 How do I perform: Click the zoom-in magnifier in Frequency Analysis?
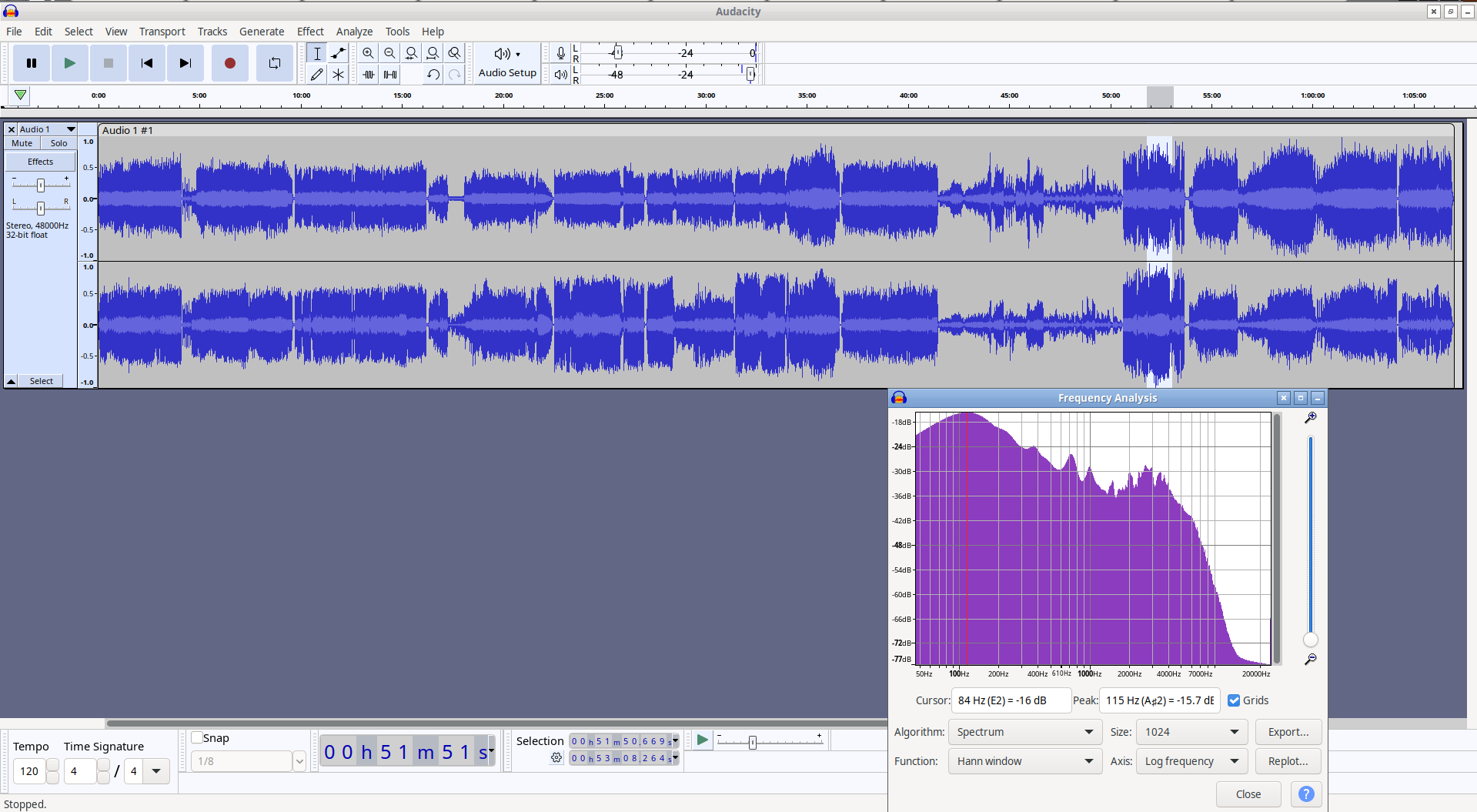(x=1311, y=418)
